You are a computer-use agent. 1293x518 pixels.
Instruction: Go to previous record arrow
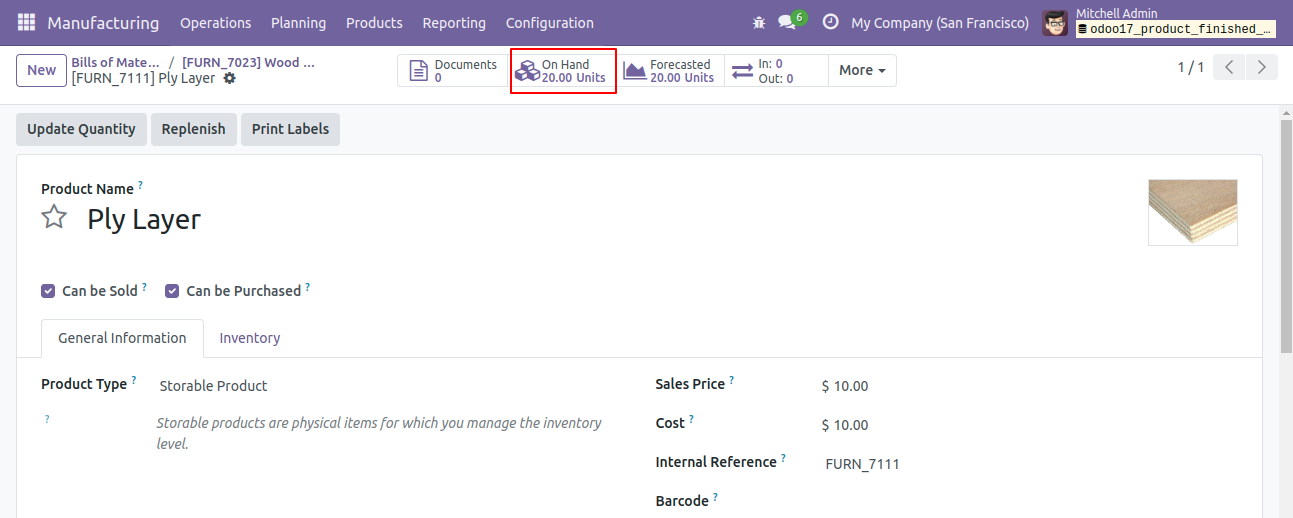pyautogui.click(x=1229, y=68)
